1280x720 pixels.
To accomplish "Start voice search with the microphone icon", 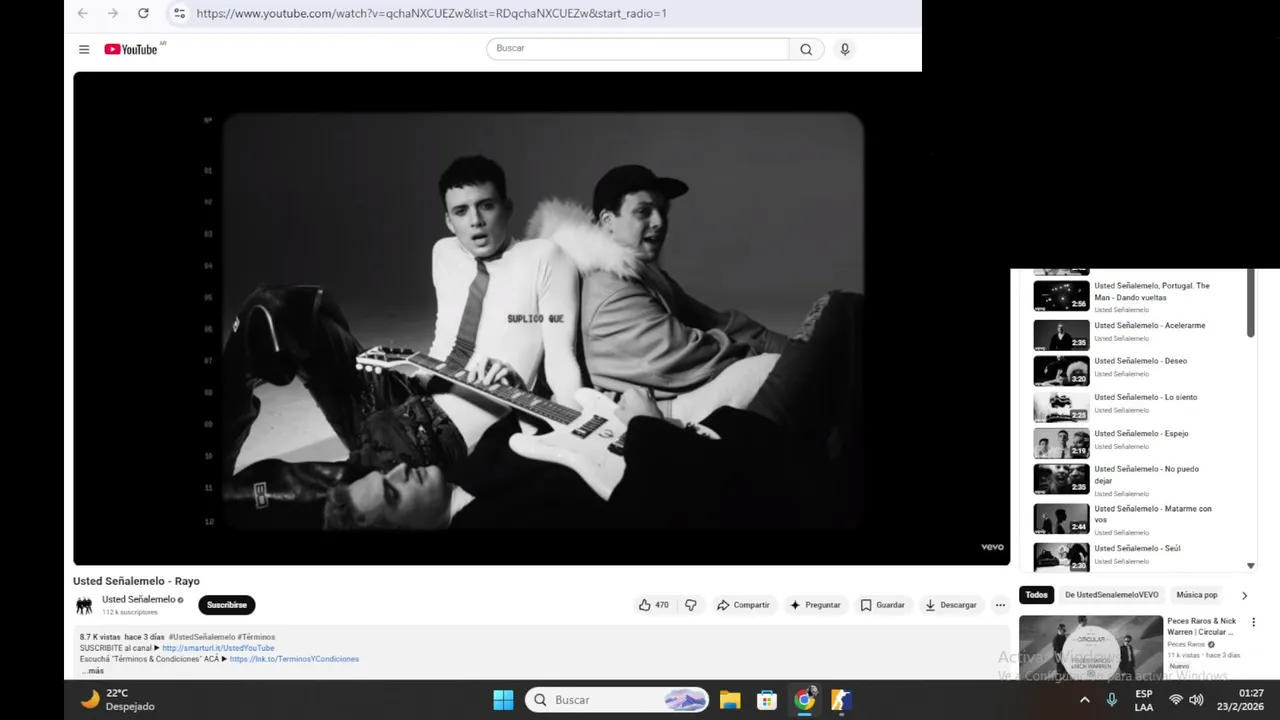I will (845, 49).
